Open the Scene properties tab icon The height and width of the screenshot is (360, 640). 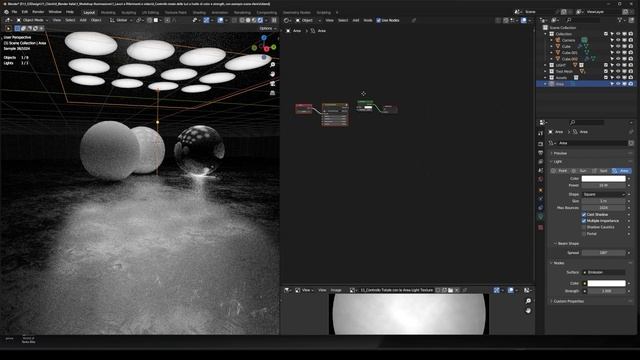pyautogui.click(x=541, y=170)
